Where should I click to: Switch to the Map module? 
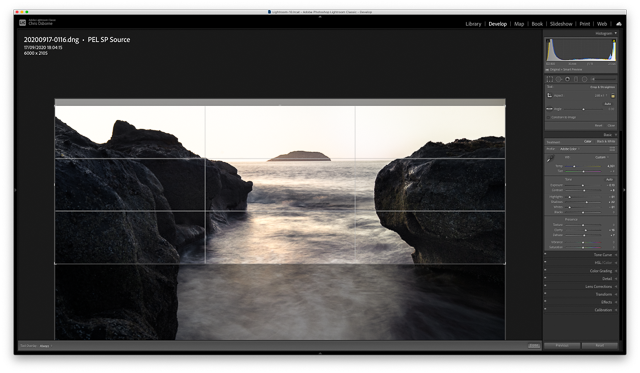pos(519,24)
